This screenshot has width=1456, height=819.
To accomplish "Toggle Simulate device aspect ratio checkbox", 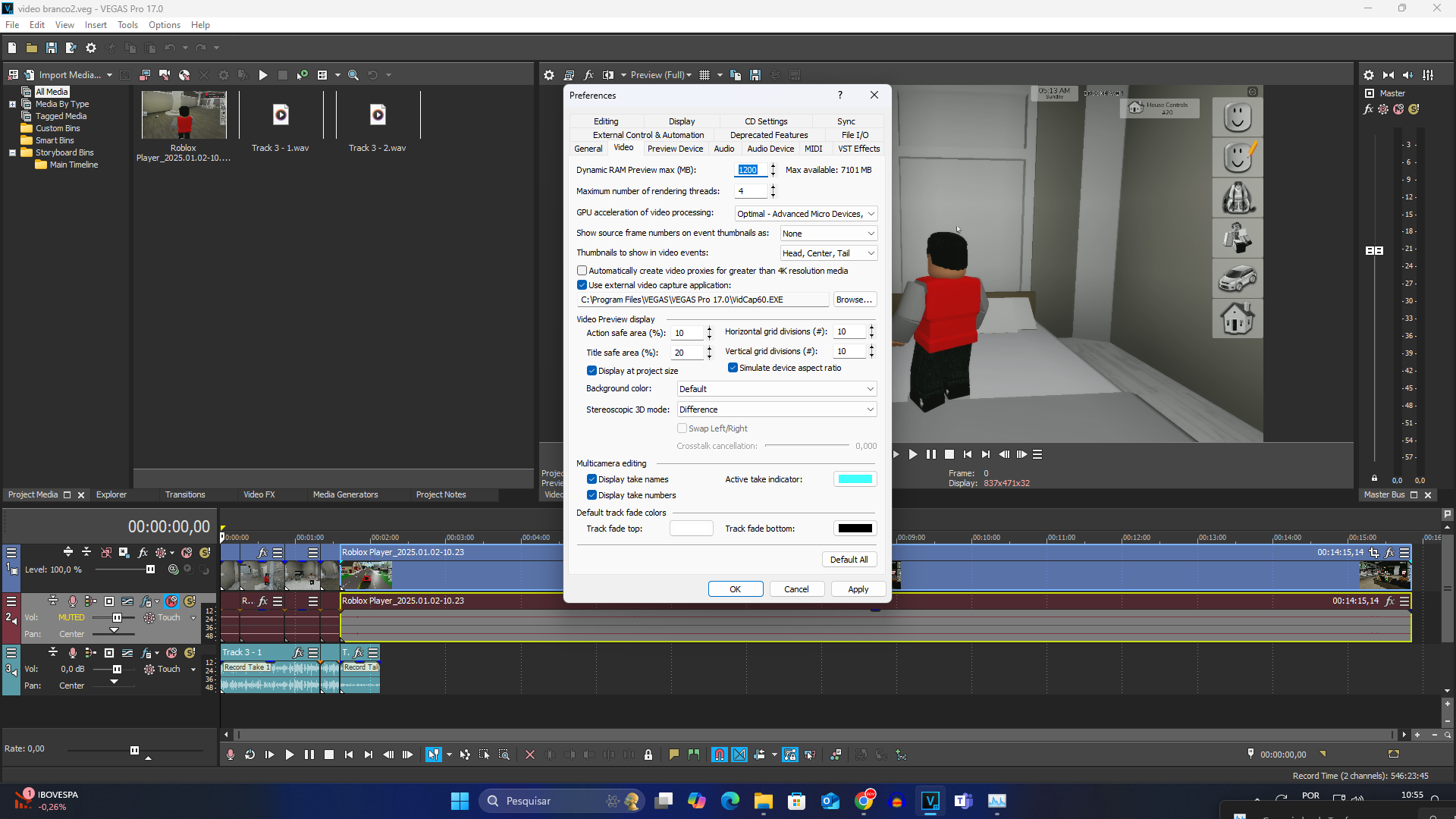I will [733, 368].
